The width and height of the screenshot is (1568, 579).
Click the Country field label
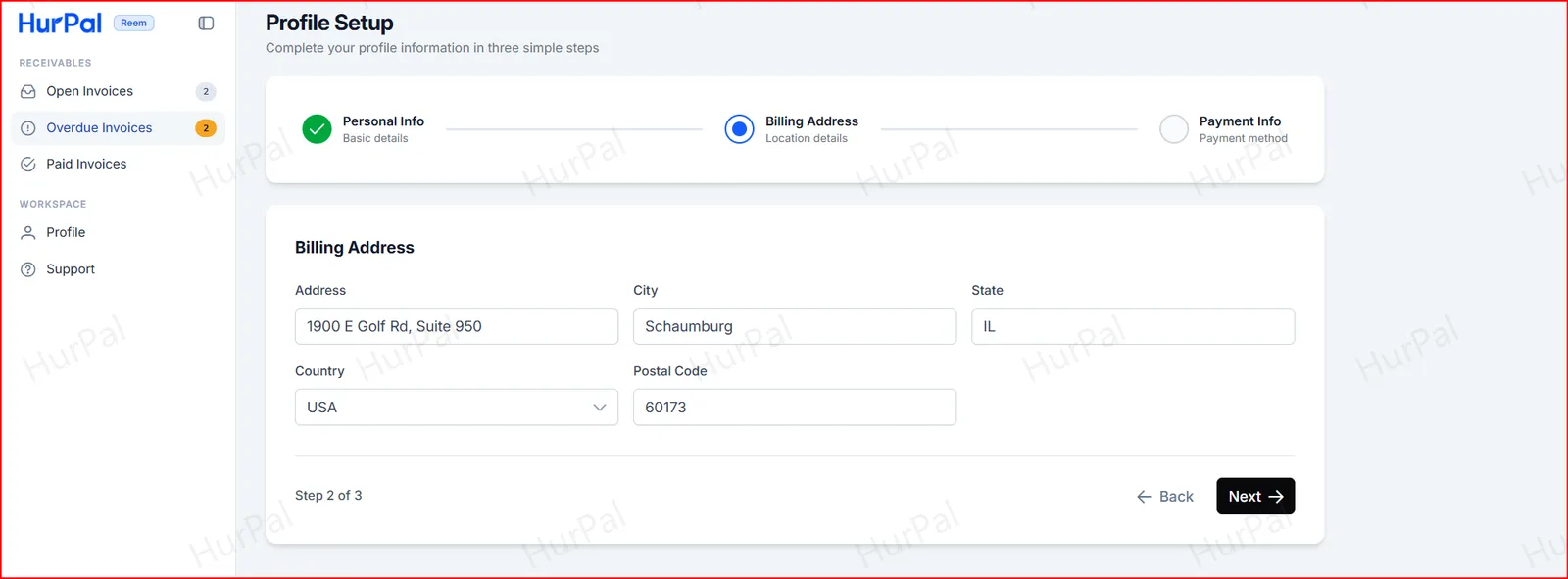point(319,371)
